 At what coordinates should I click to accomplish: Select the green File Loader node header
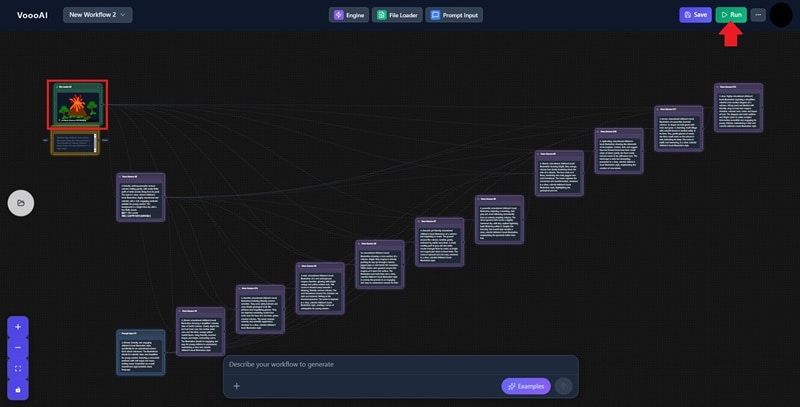coord(78,87)
